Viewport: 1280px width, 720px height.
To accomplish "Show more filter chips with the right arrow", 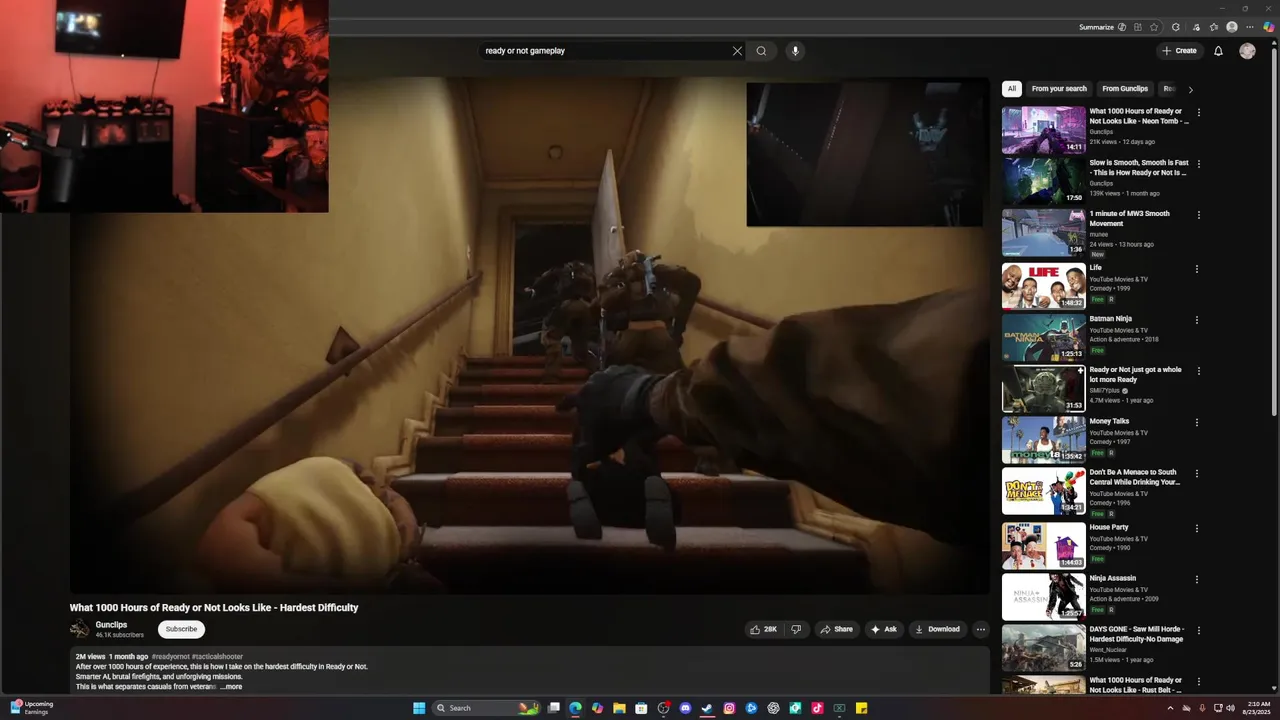I will (1190, 90).
